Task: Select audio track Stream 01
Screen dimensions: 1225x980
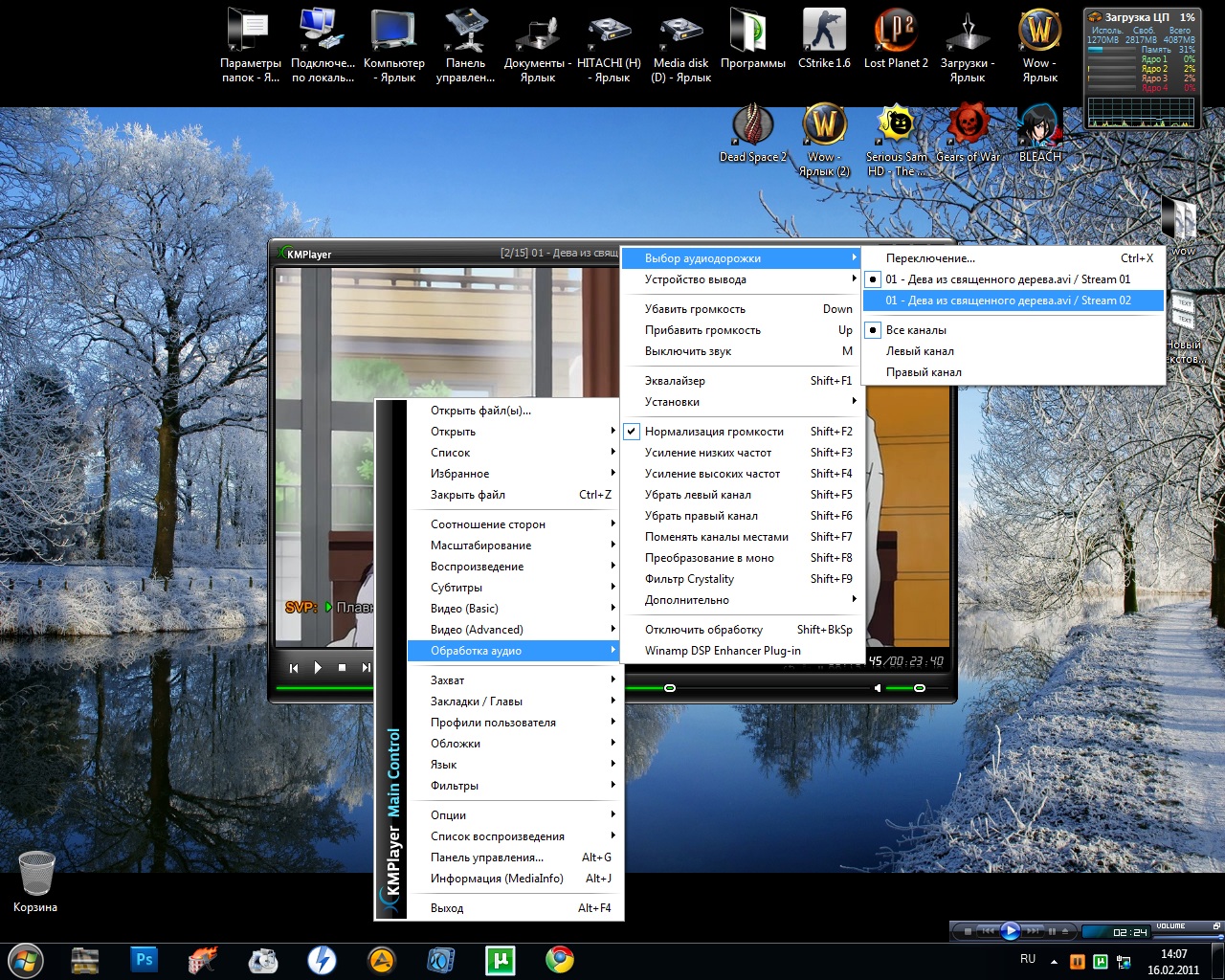Action: coord(1008,279)
